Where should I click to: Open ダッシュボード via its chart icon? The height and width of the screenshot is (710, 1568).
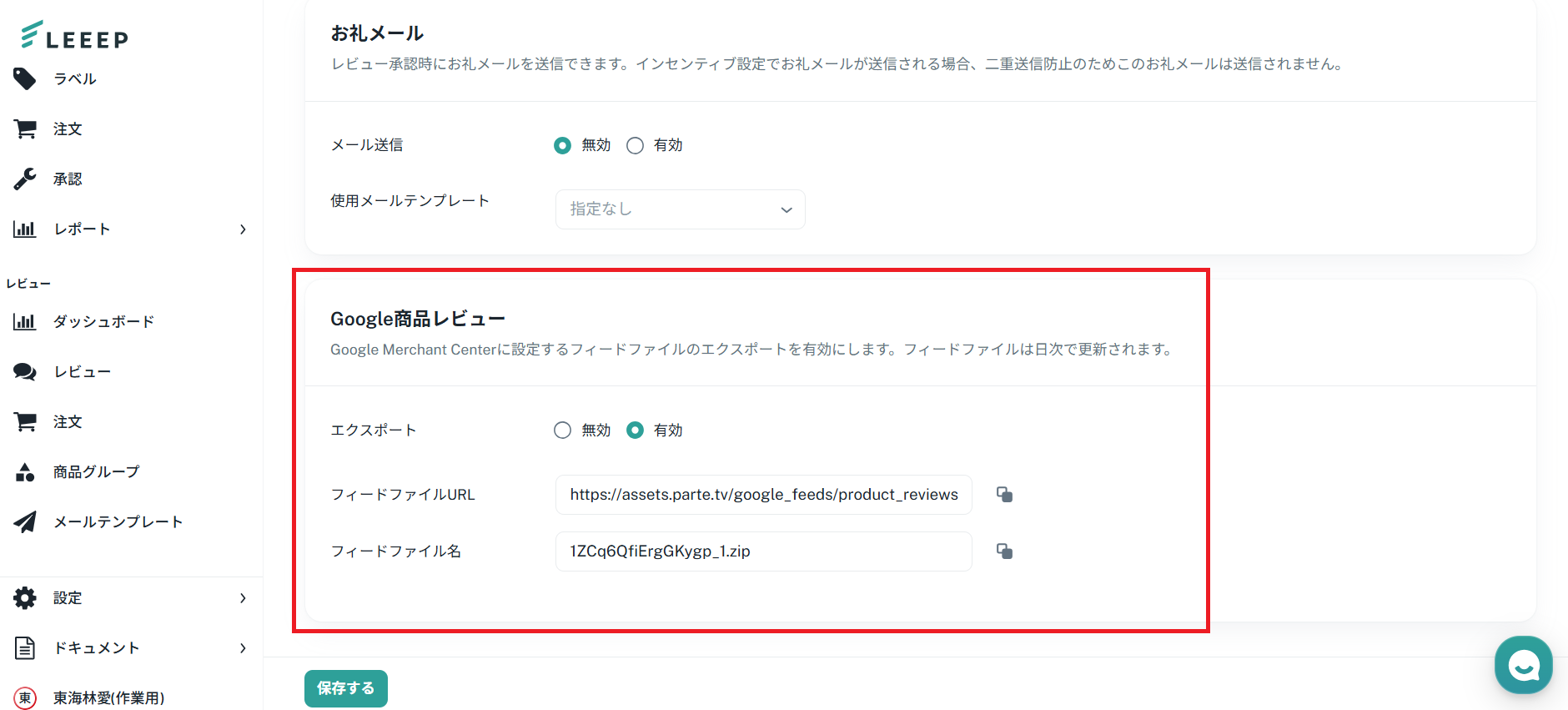pyautogui.click(x=25, y=322)
